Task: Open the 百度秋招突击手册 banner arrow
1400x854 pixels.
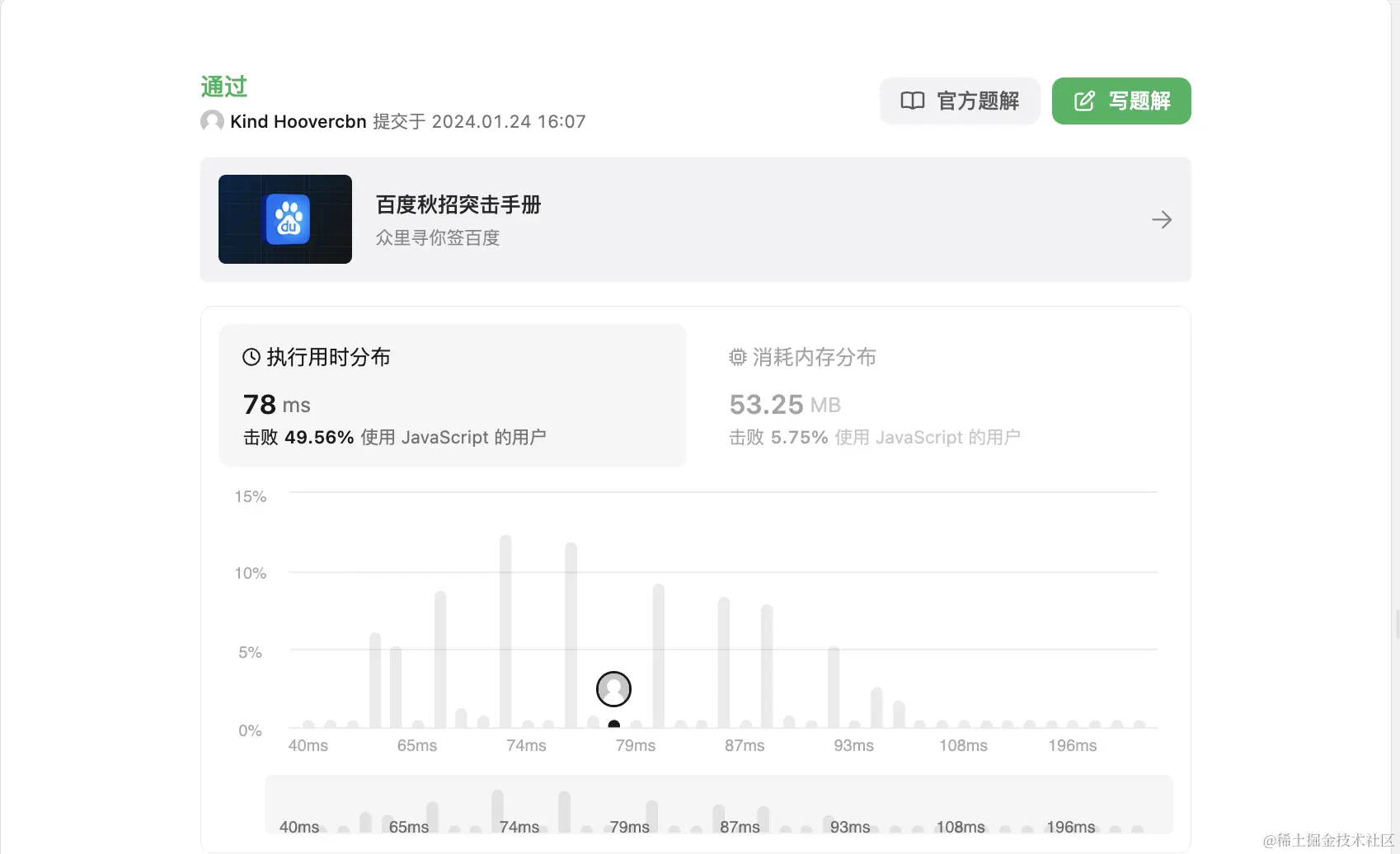Action: tap(1162, 219)
